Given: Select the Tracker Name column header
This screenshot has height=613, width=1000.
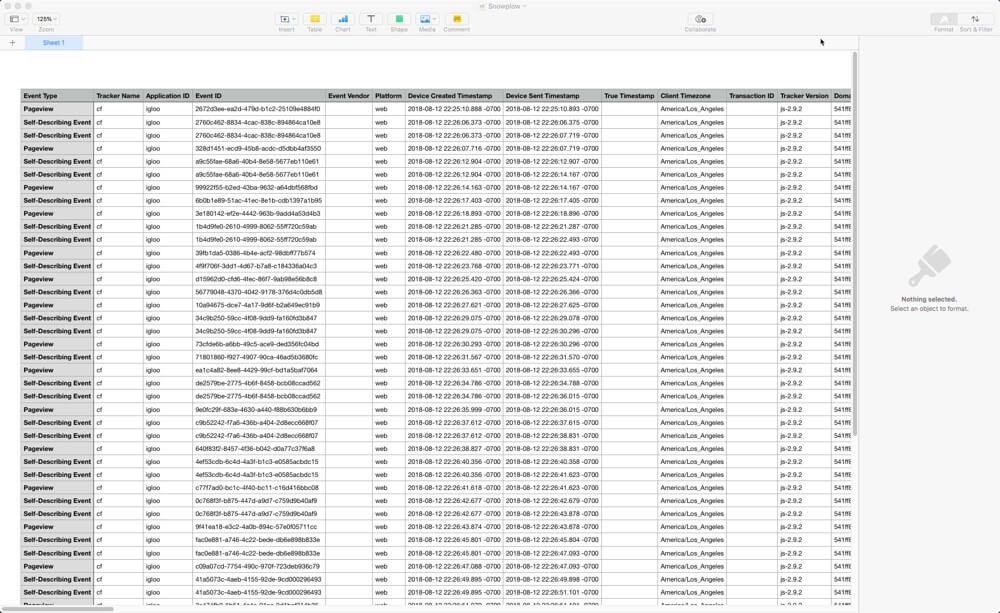Looking at the screenshot, I should click(x=118, y=96).
